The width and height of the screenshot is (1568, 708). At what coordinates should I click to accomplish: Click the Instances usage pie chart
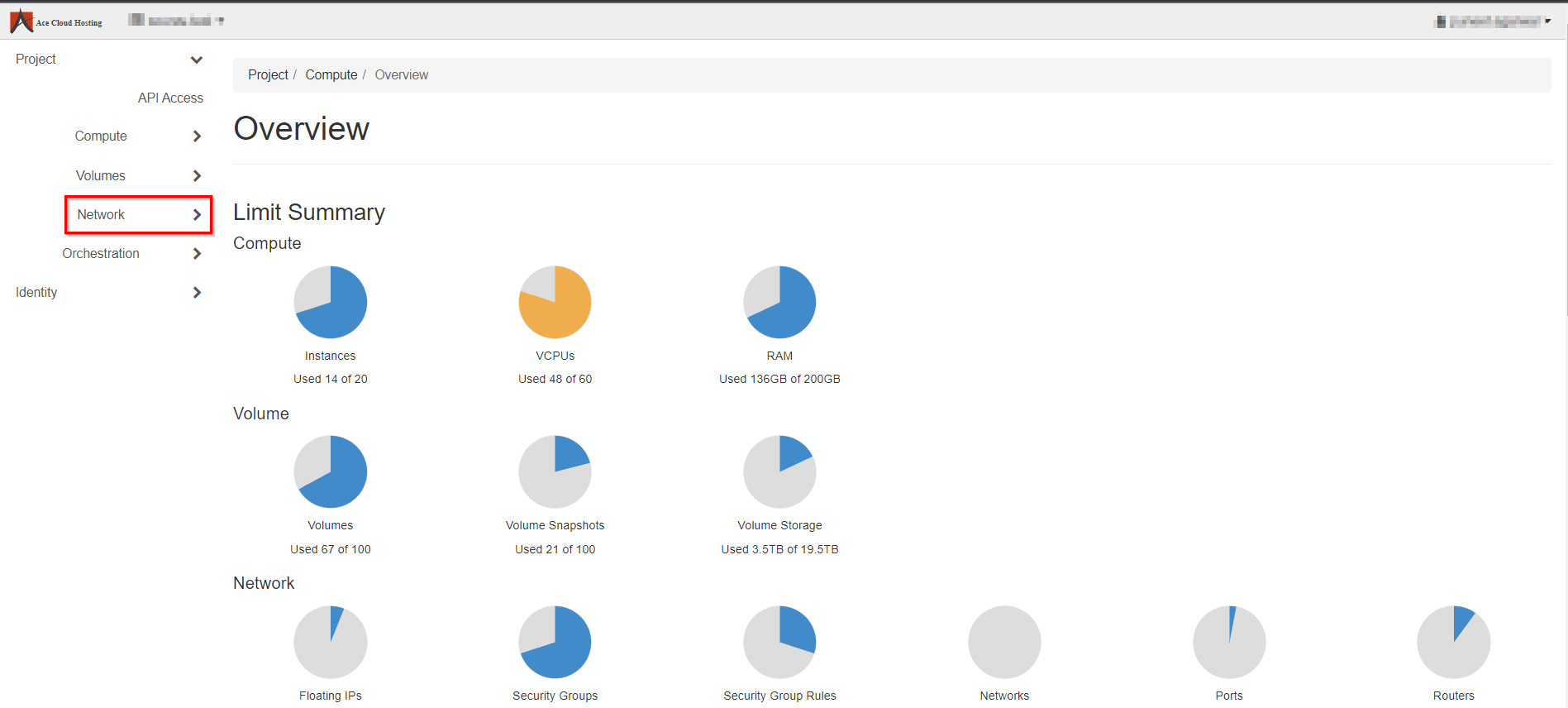click(331, 302)
